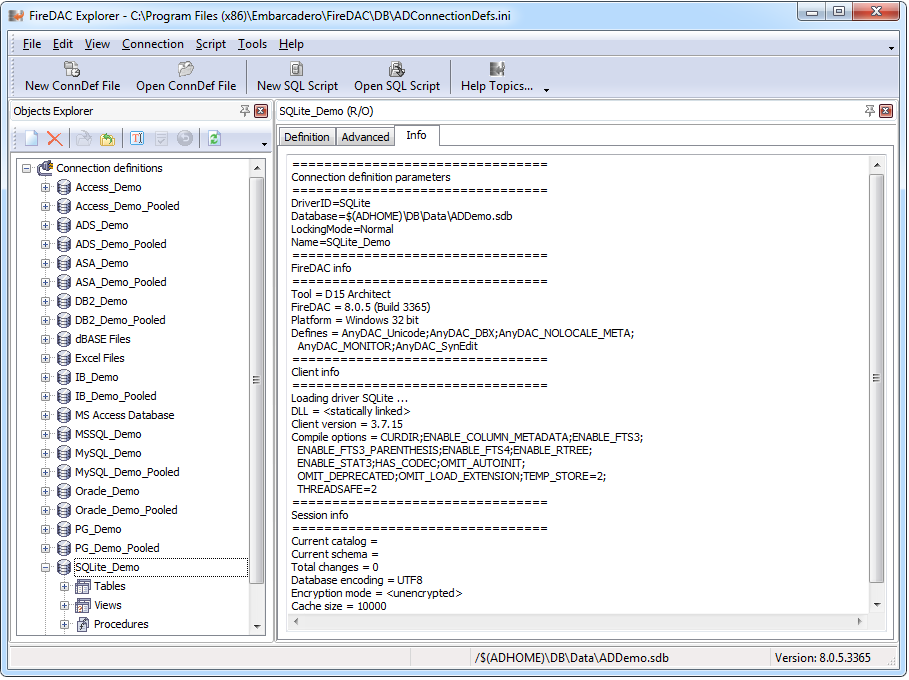Click the Connection definitions root icon

45,168
